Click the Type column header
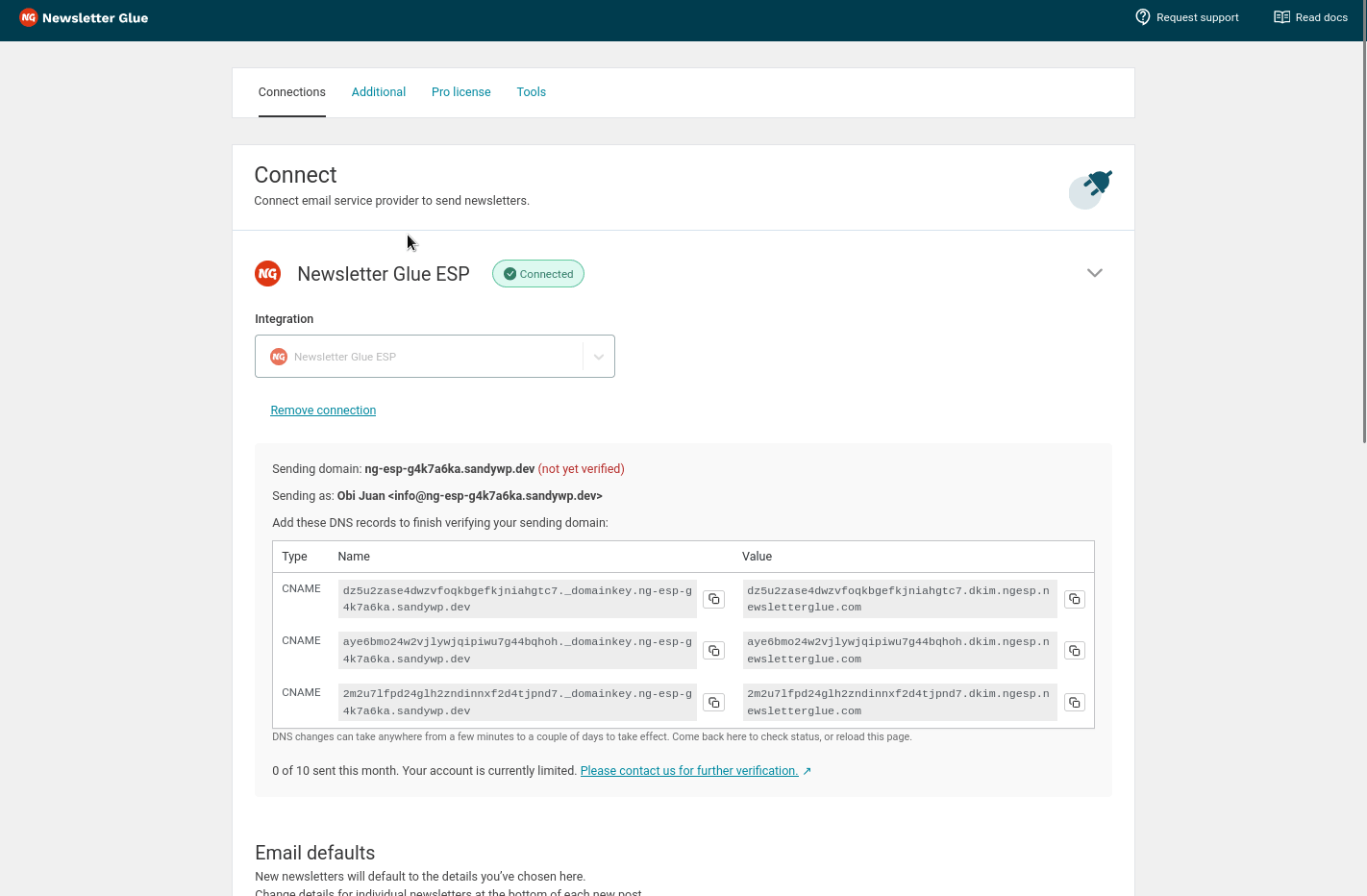 coord(295,557)
